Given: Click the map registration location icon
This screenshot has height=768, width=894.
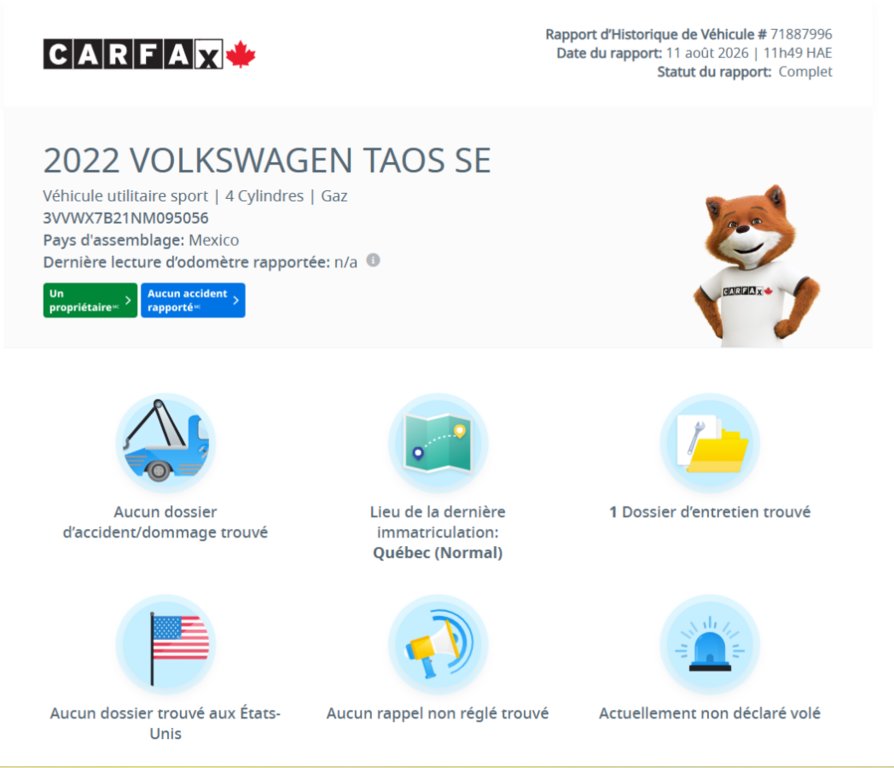Looking at the screenshot, I should point(438,442).
